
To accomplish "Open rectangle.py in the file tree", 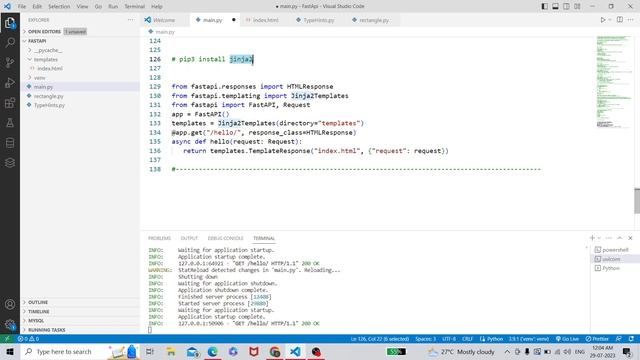I will (x=49, y=96).
